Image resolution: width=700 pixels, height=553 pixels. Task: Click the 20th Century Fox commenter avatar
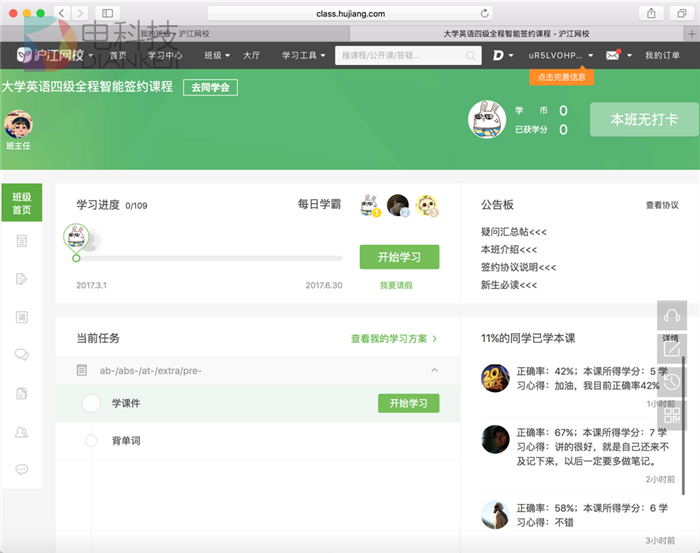495,378
